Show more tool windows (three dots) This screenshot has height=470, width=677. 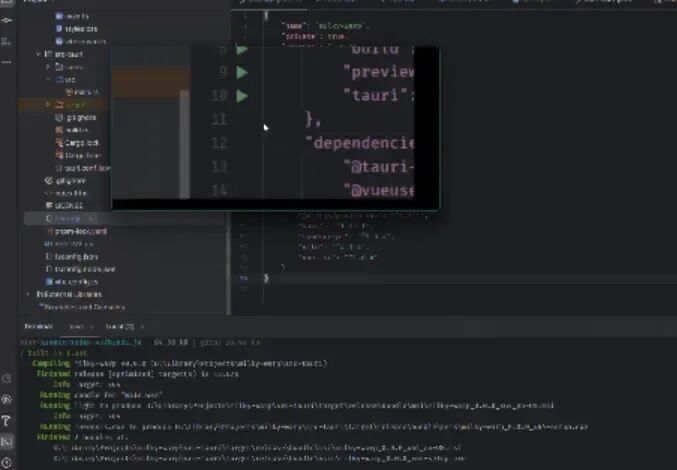[7, 62]
